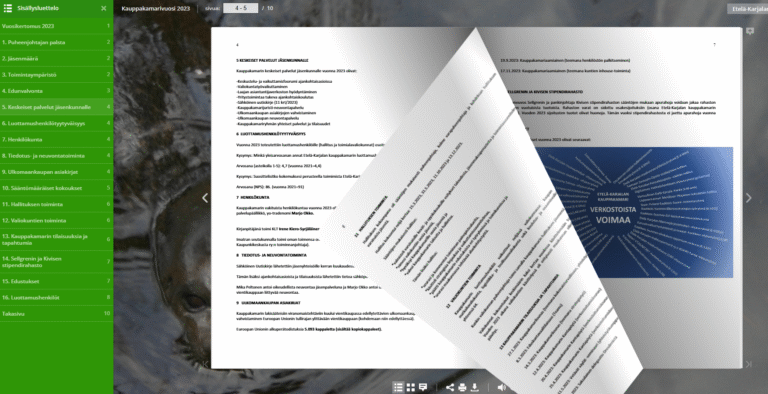Screen dimensions: 768x394
Task: Open 4. Edunvalvonta section
Action: coord(57,91)
